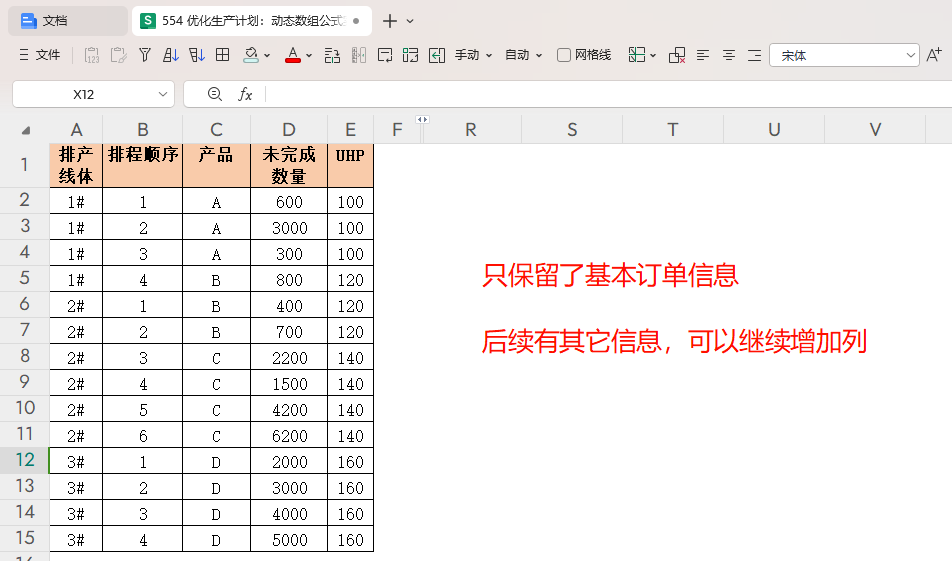Expand the freeze panes dropdown arrow
Image resolution: width=952 pixels, height=561 pixels.
[653, 56]
